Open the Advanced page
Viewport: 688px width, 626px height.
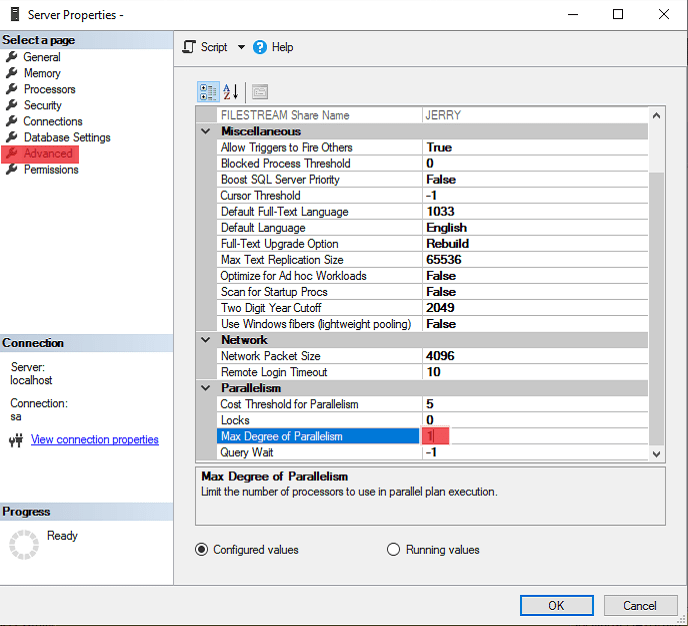[x=48, y=154]
